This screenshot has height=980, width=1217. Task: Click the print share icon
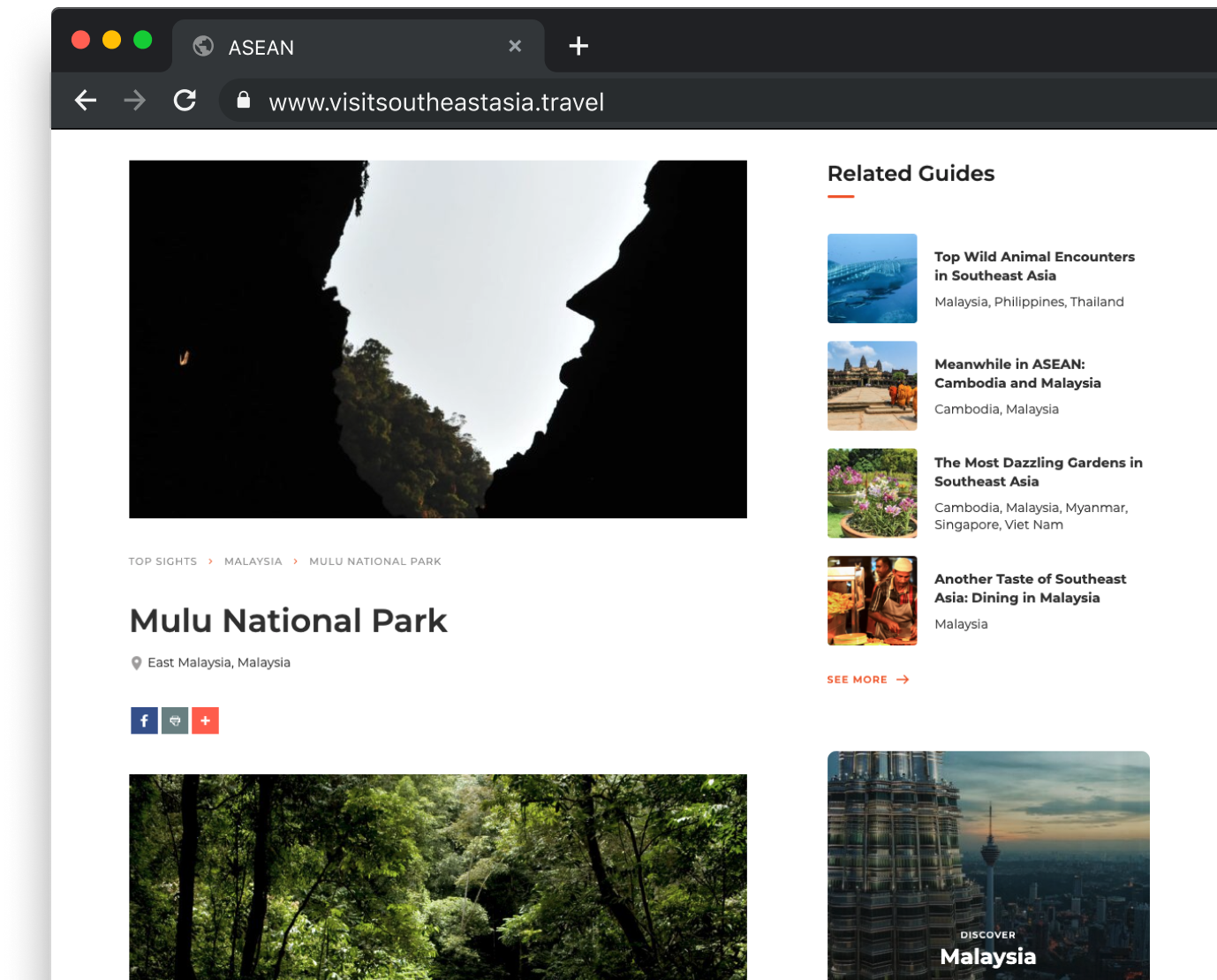[175, 720]
